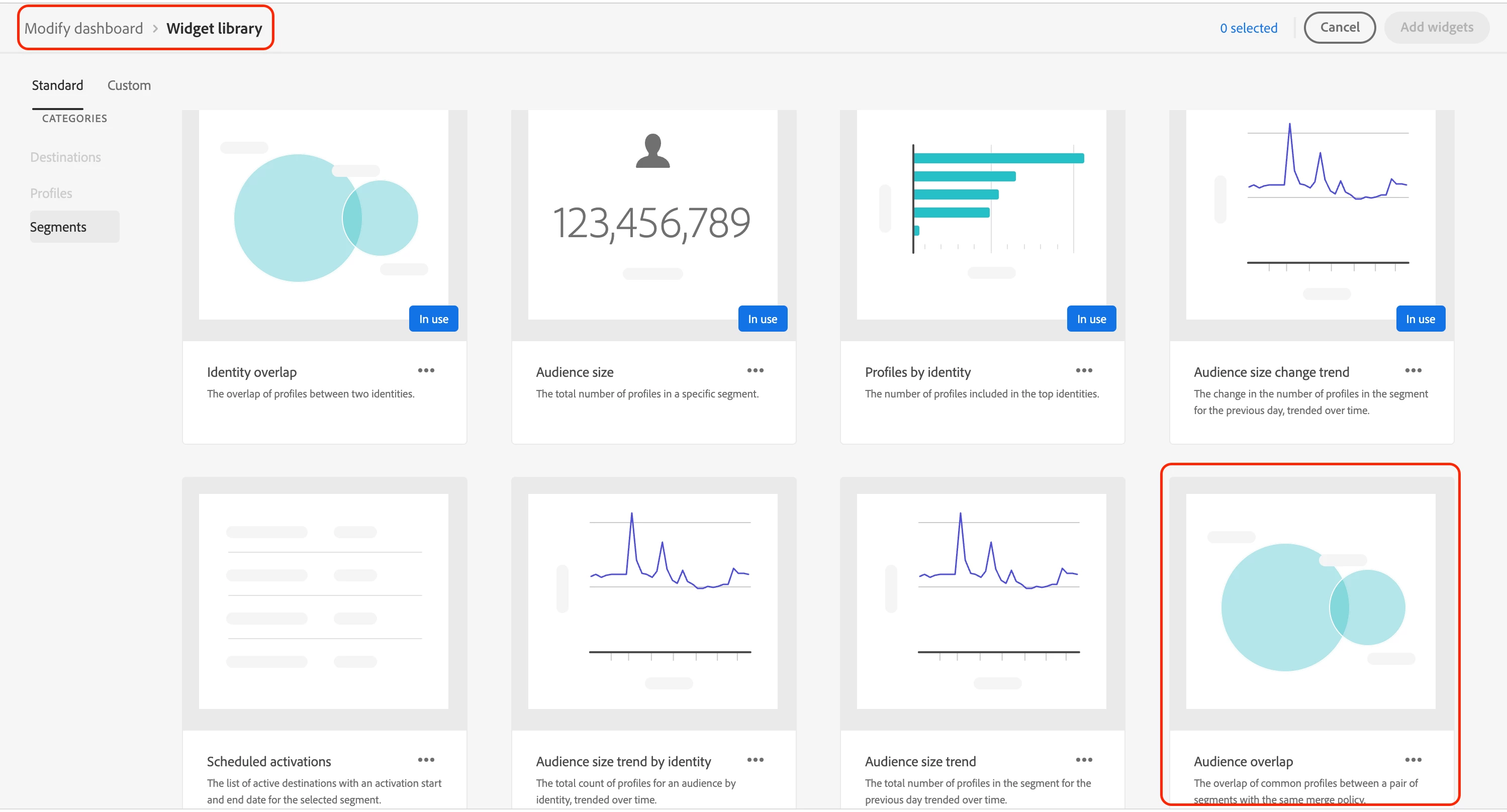Open more options for Audience size widget
This screenshot has height=812, width=1507.
click(755, 370)
